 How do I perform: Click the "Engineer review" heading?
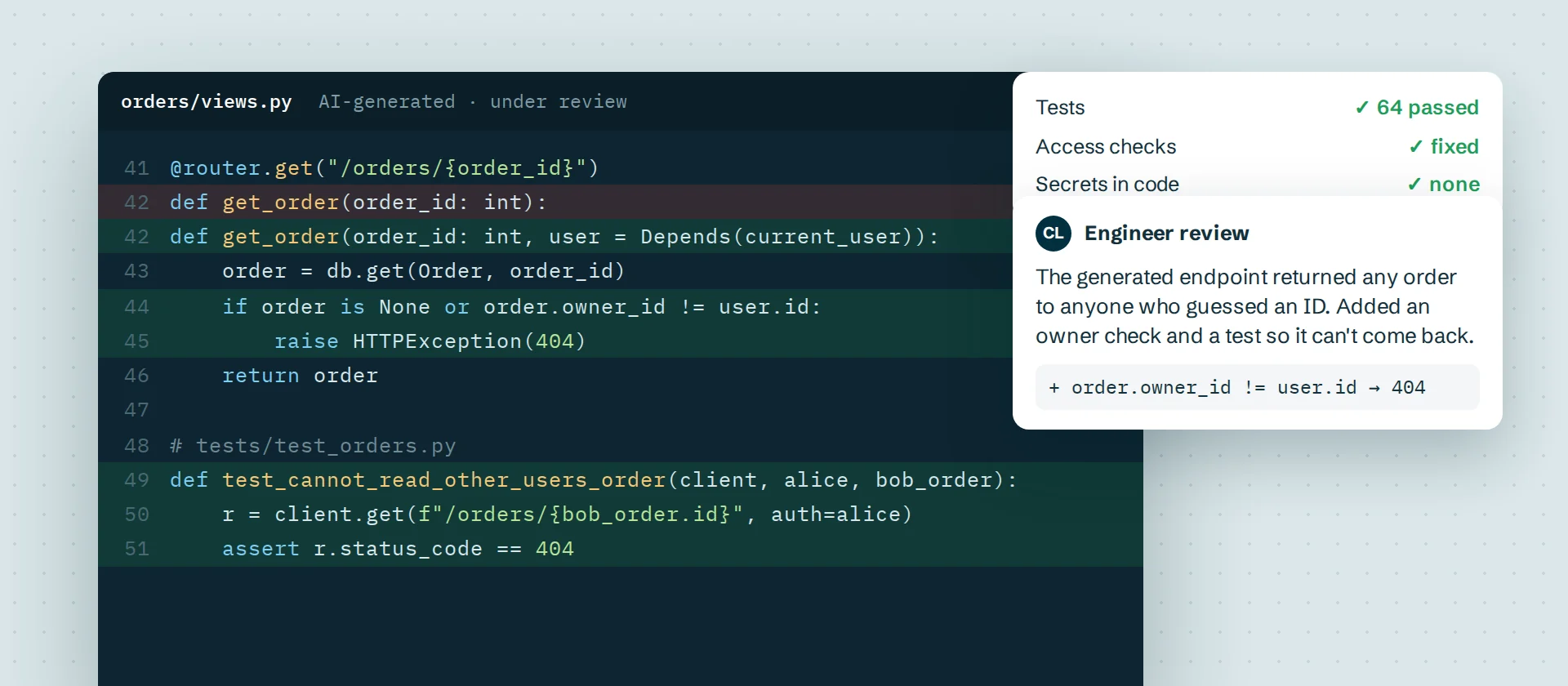(x=1167, y=234)
